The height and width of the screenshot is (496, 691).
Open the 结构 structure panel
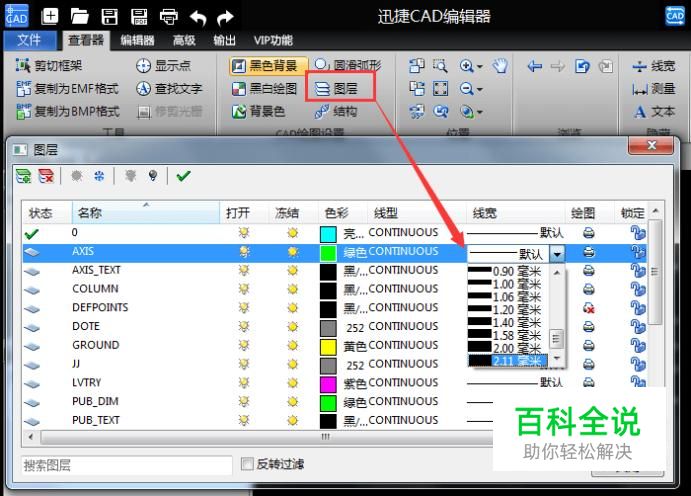[336, 111]
